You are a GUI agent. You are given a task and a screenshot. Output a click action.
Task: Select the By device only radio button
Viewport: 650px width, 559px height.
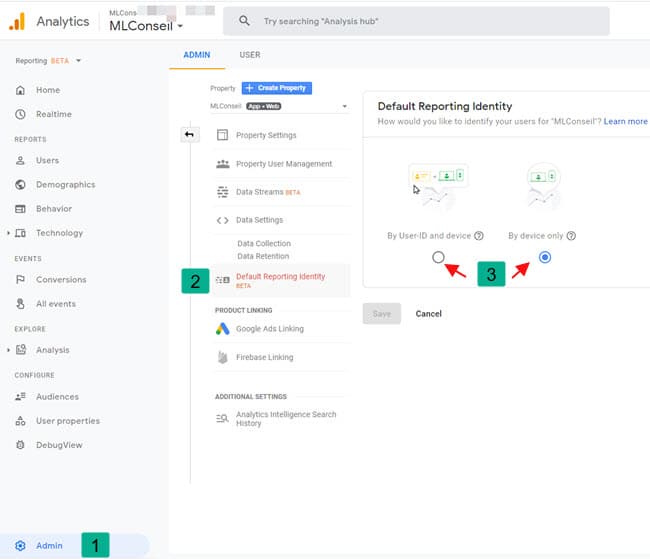point(545,257)
